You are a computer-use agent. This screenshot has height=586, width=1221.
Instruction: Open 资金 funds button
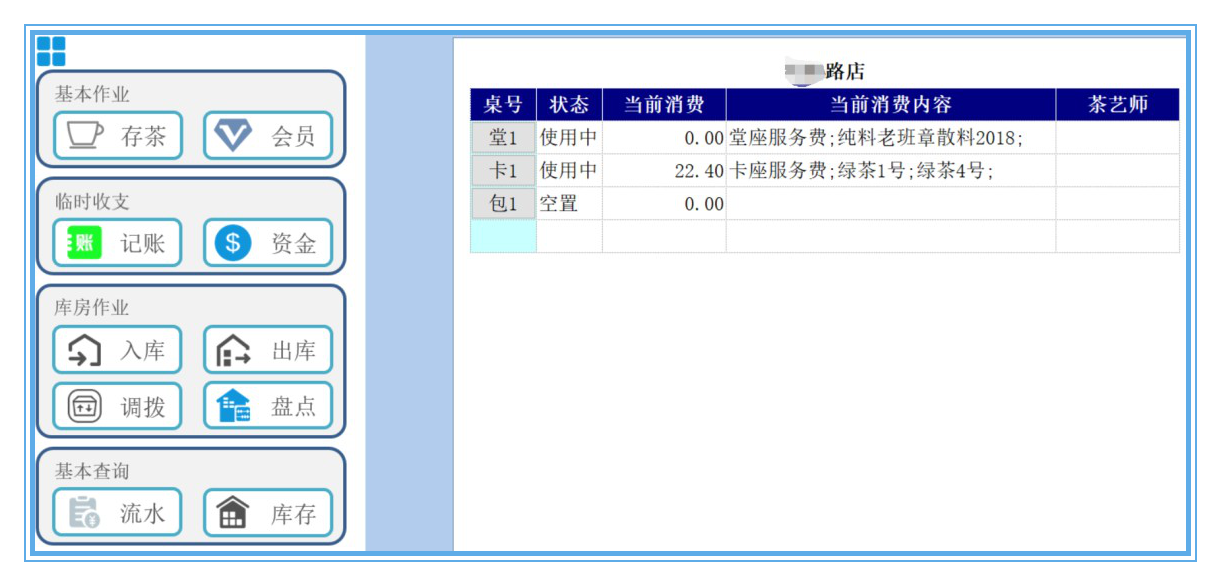click(x=268, y=242)
